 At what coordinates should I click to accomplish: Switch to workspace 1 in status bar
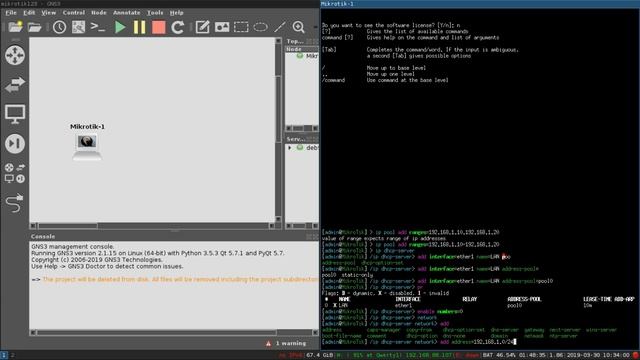[4, 355]
